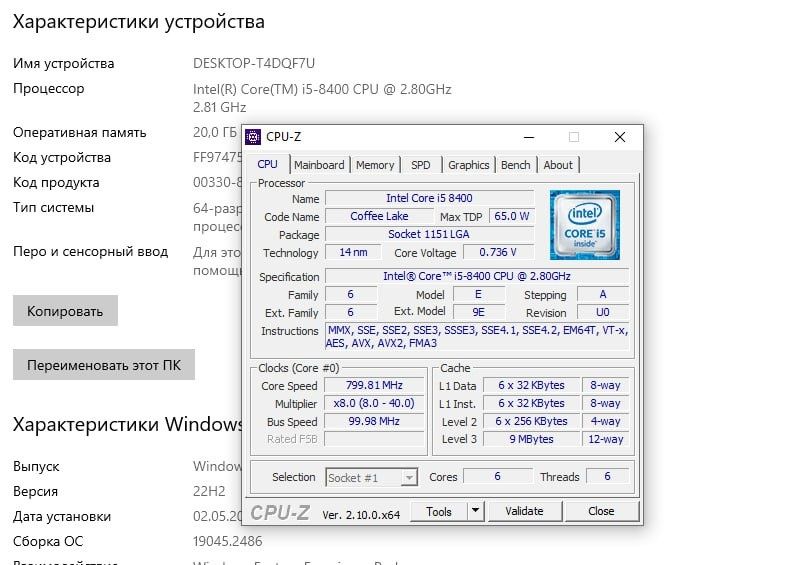This screenshot has width=803, height=565.
Task: Click the Multiplier value x8.0 (8.0 - 40.0)
Action: (x=374, y=403)
